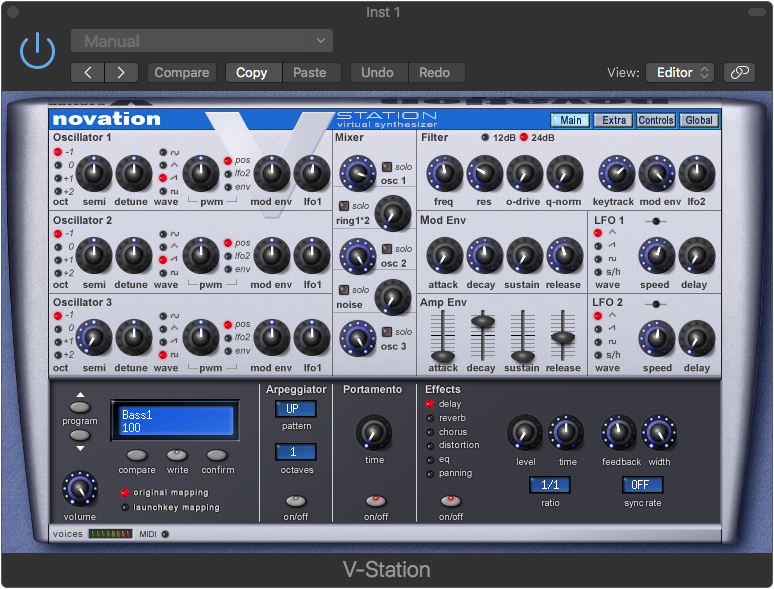Toggle the plugin power button
This screenshot has width=774, height=589.
37,51
